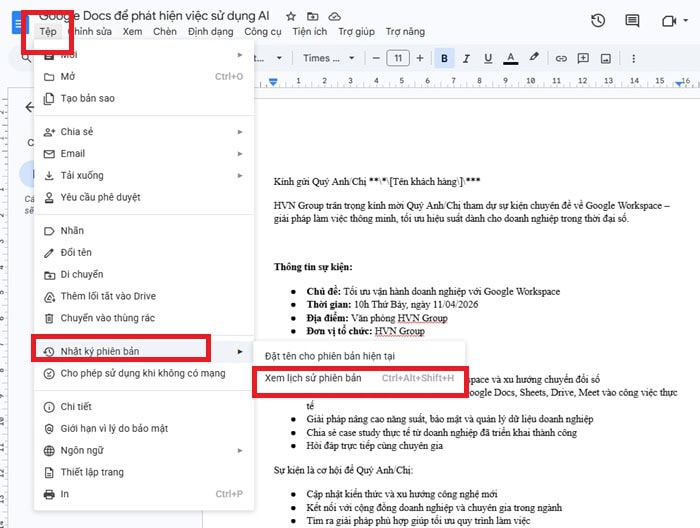Select the highlight color pen icon
Viewport: 700px width, 528px height.
(x=534, y=57)
